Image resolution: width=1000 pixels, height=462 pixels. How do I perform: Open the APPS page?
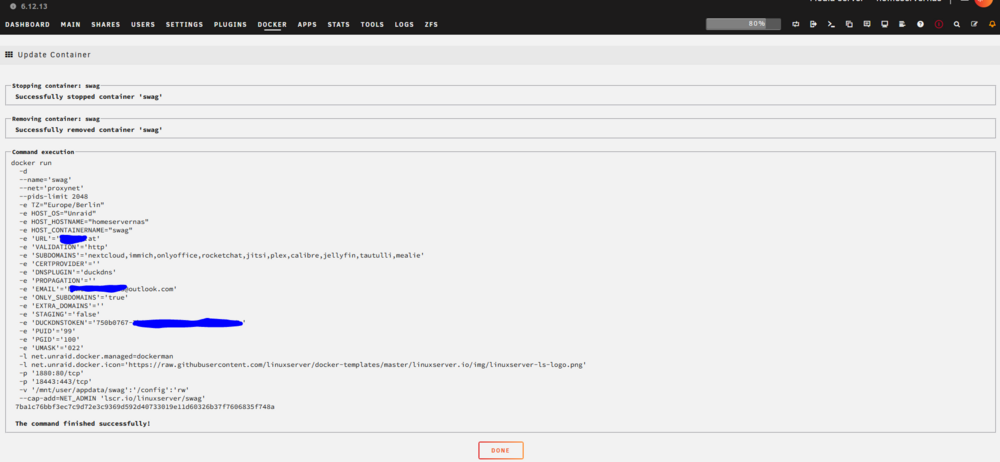[x=307, y=25]
